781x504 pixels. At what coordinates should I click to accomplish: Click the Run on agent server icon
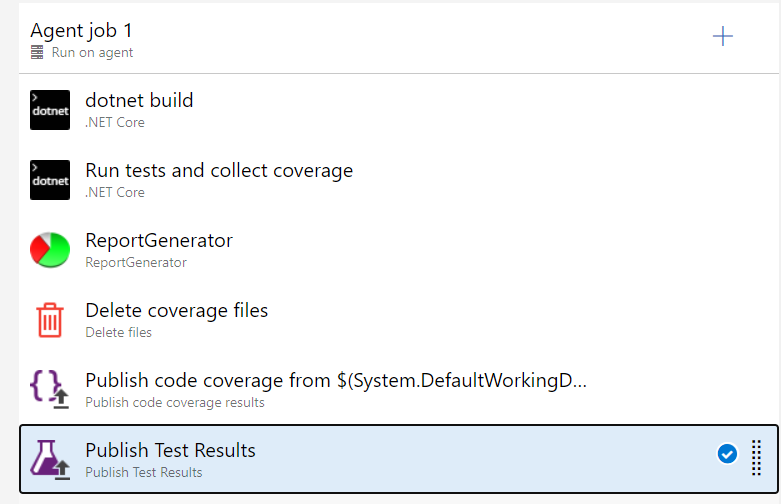pyautogui.click(x=37, y=52)
